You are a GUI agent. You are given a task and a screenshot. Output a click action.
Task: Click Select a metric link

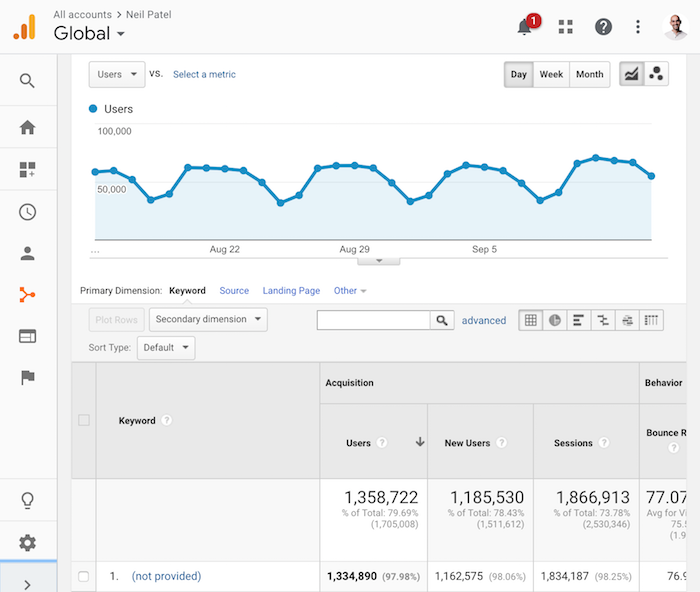pos(204,74)
